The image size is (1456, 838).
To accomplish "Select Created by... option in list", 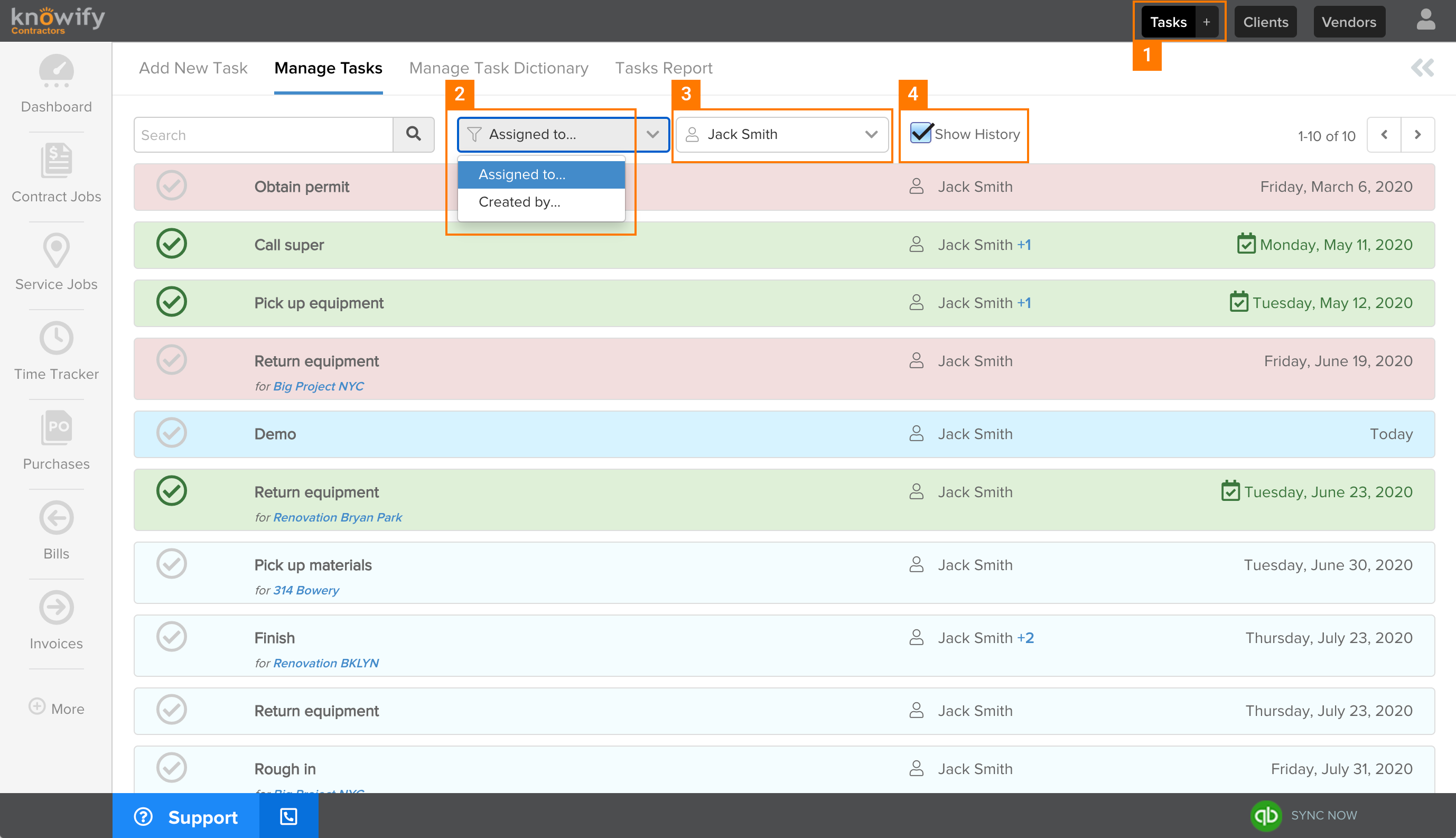I will pyautogui.click(x=541, y=202).
